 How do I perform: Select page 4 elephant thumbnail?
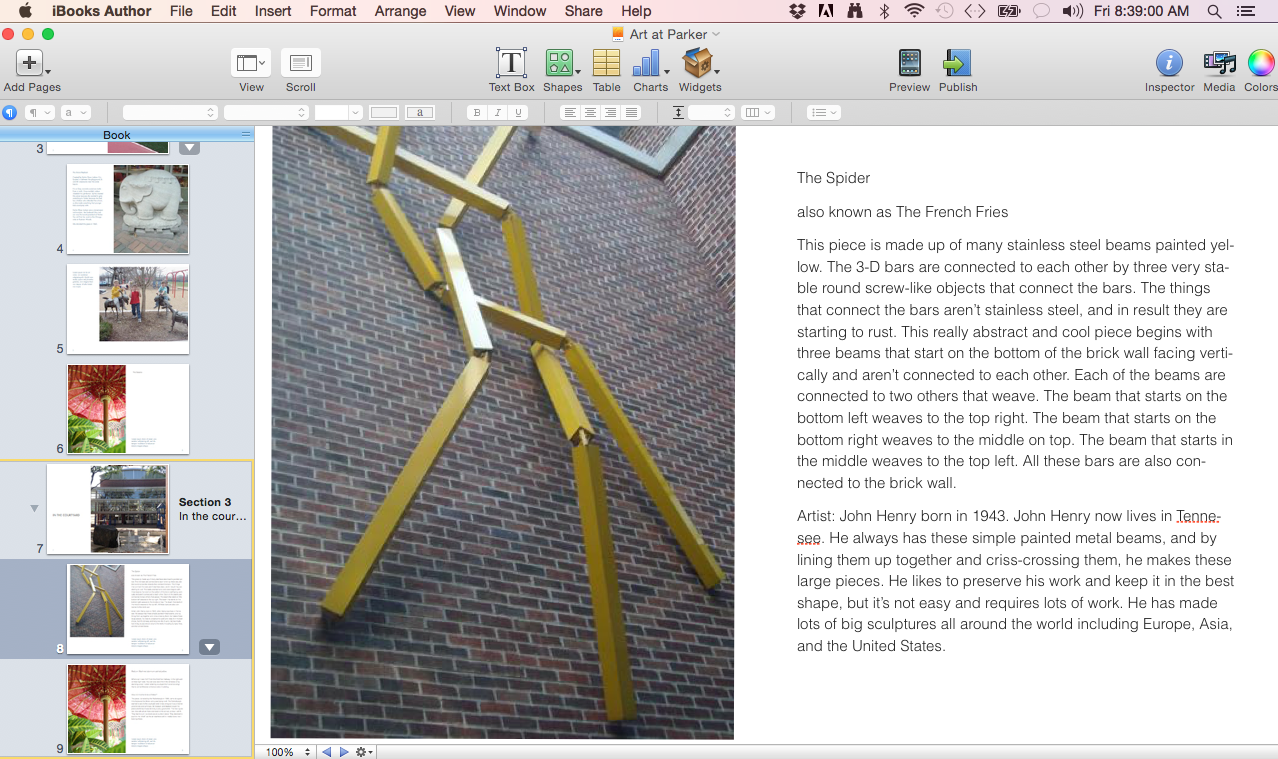(x=127, y=210)
